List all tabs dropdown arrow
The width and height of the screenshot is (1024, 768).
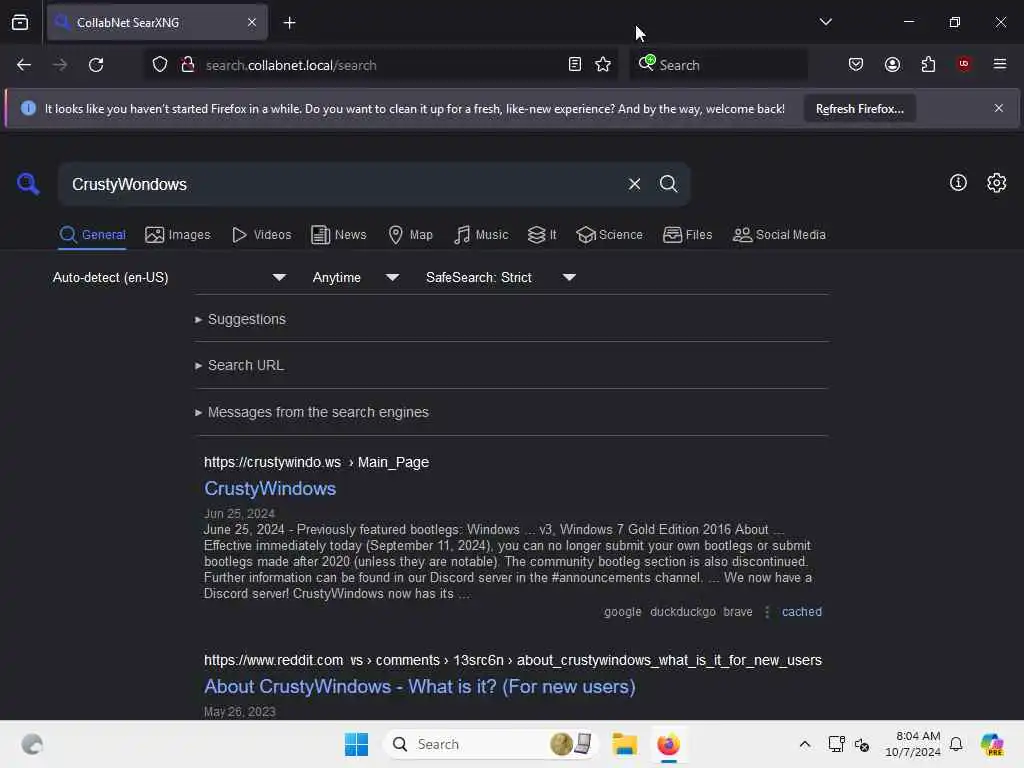pos(825,22)
